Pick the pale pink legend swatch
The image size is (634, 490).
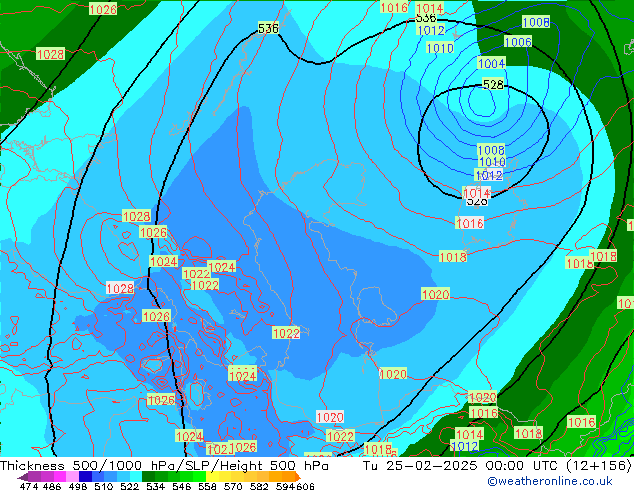click(x=72, y=476)
